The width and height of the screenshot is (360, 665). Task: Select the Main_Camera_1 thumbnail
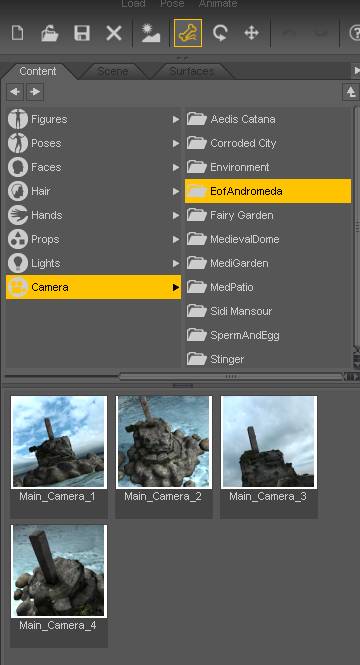pyautogui.click(x=59, y=441)
